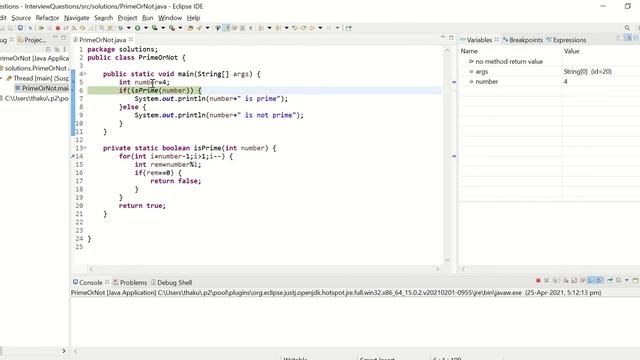Image resolution: width=640 pixels, height=360 pixels.
Task: Open the Display Selected Console dropdown
Action: [x=627, y=280]
